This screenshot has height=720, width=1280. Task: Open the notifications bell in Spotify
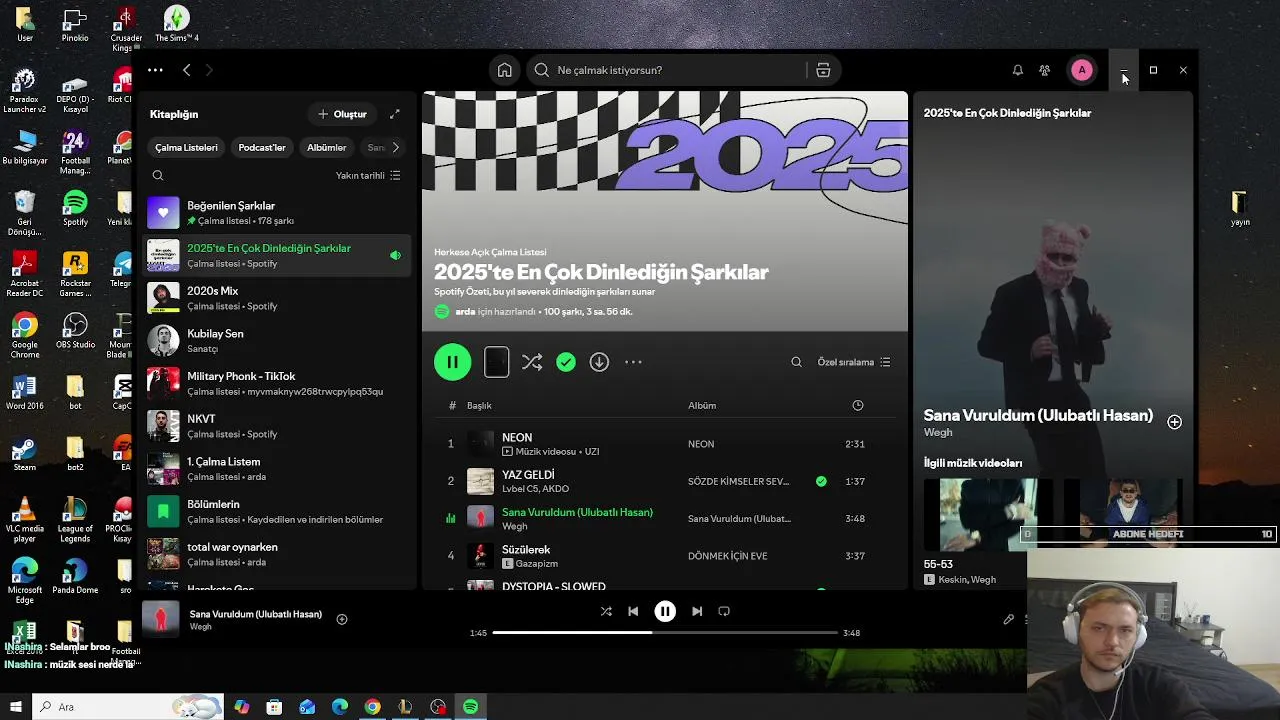pos(1017,70)
